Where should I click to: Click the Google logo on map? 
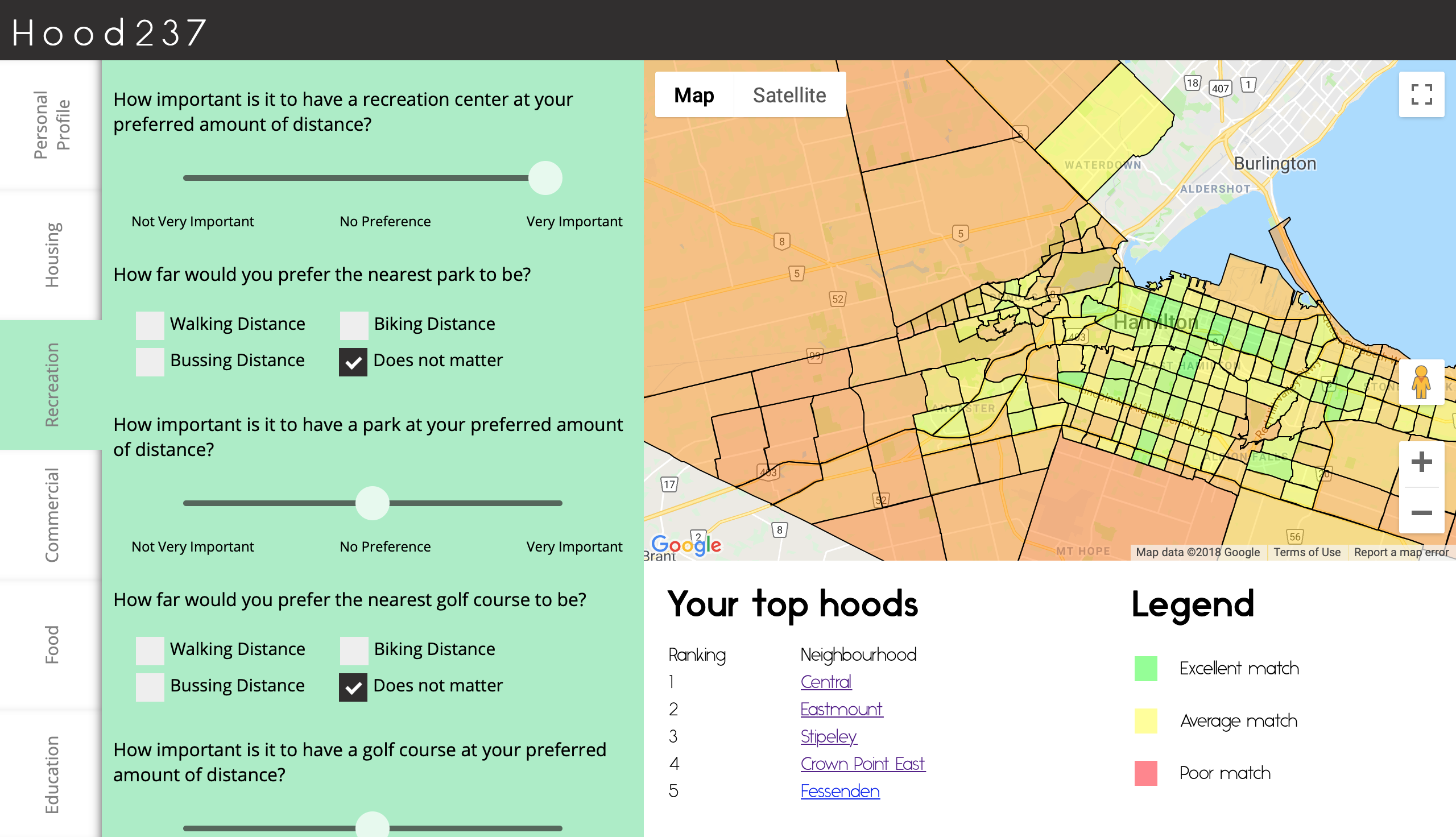click(x=686, y=544)
